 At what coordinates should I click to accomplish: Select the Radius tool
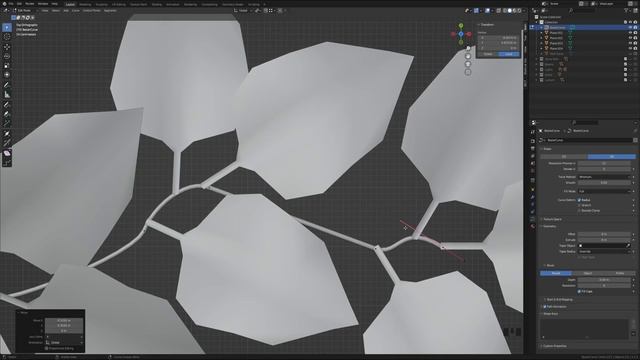[x=7, y=133]
